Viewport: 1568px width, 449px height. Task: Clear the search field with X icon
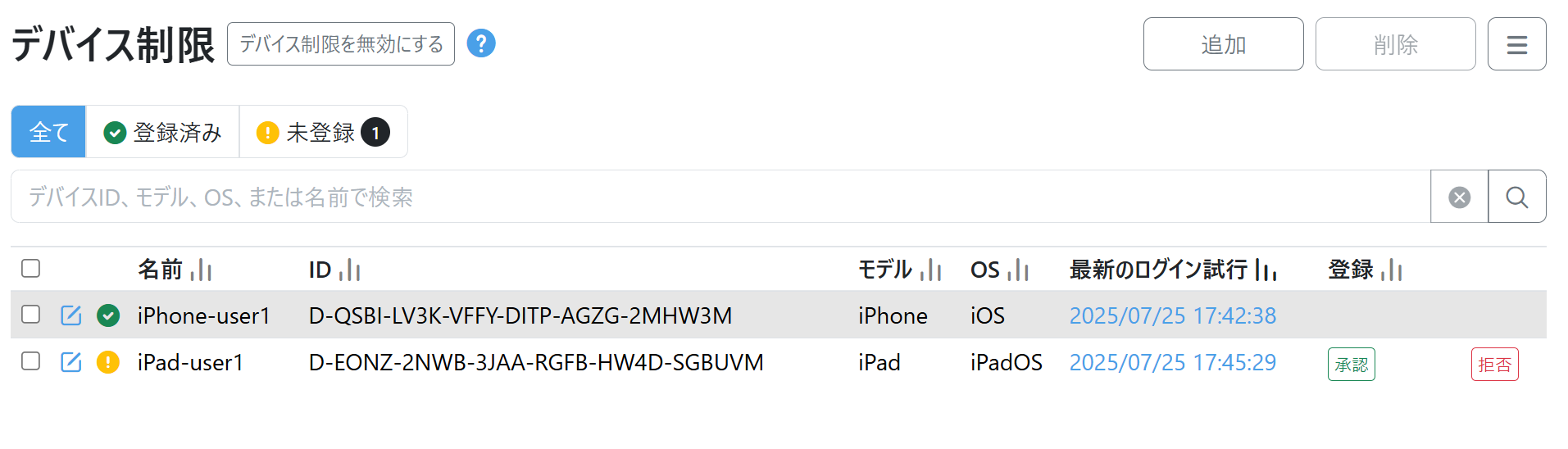[x=1459, y=197]
